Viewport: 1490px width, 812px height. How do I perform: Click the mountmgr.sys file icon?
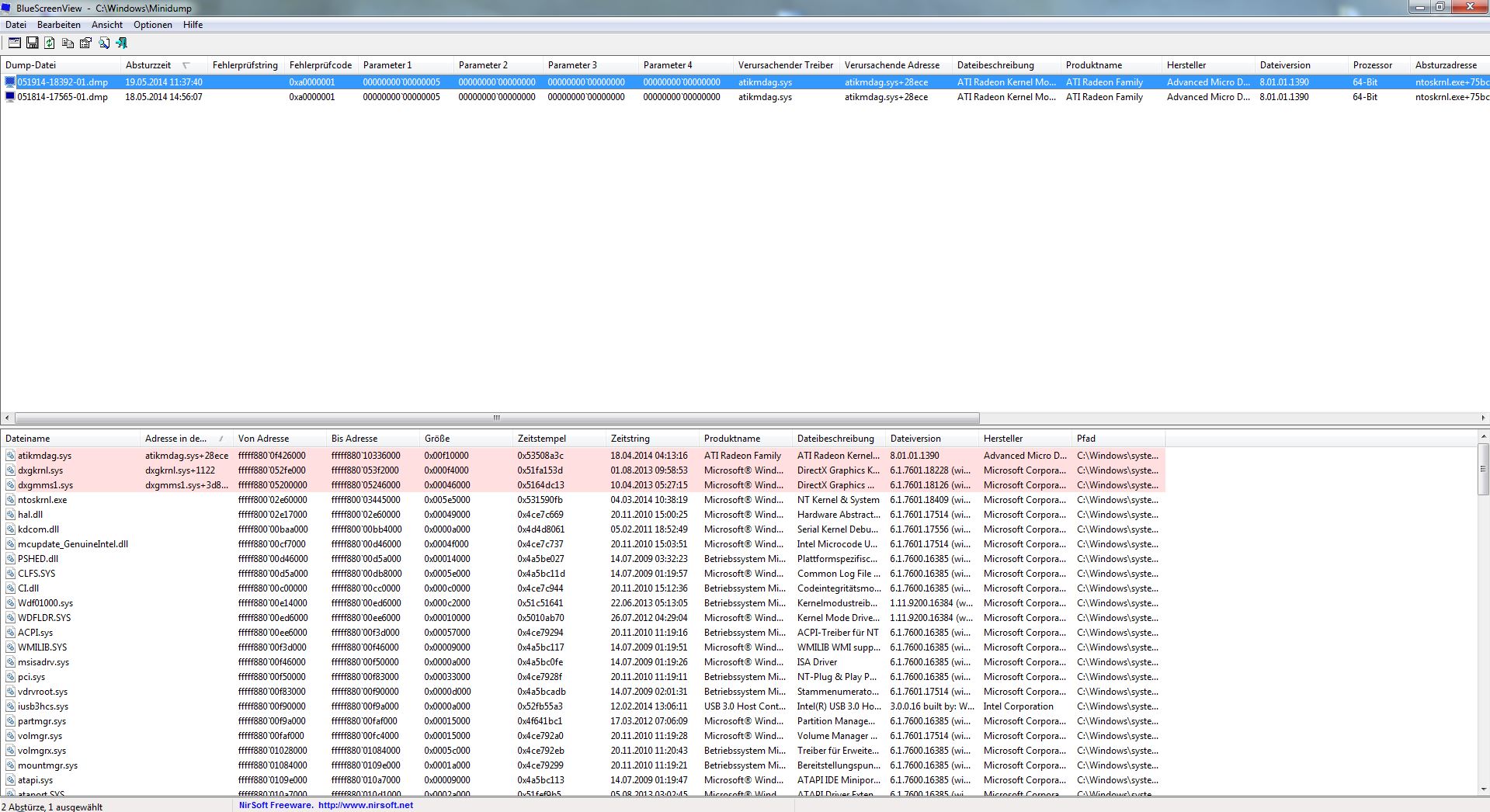[x=11, y=765]
